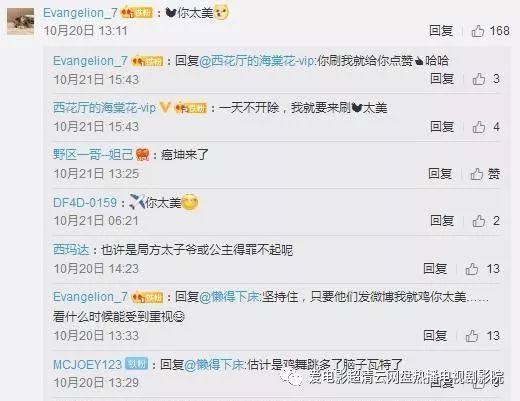Like the 10月20日 13:33 reply by Evangelion_7

472,336
